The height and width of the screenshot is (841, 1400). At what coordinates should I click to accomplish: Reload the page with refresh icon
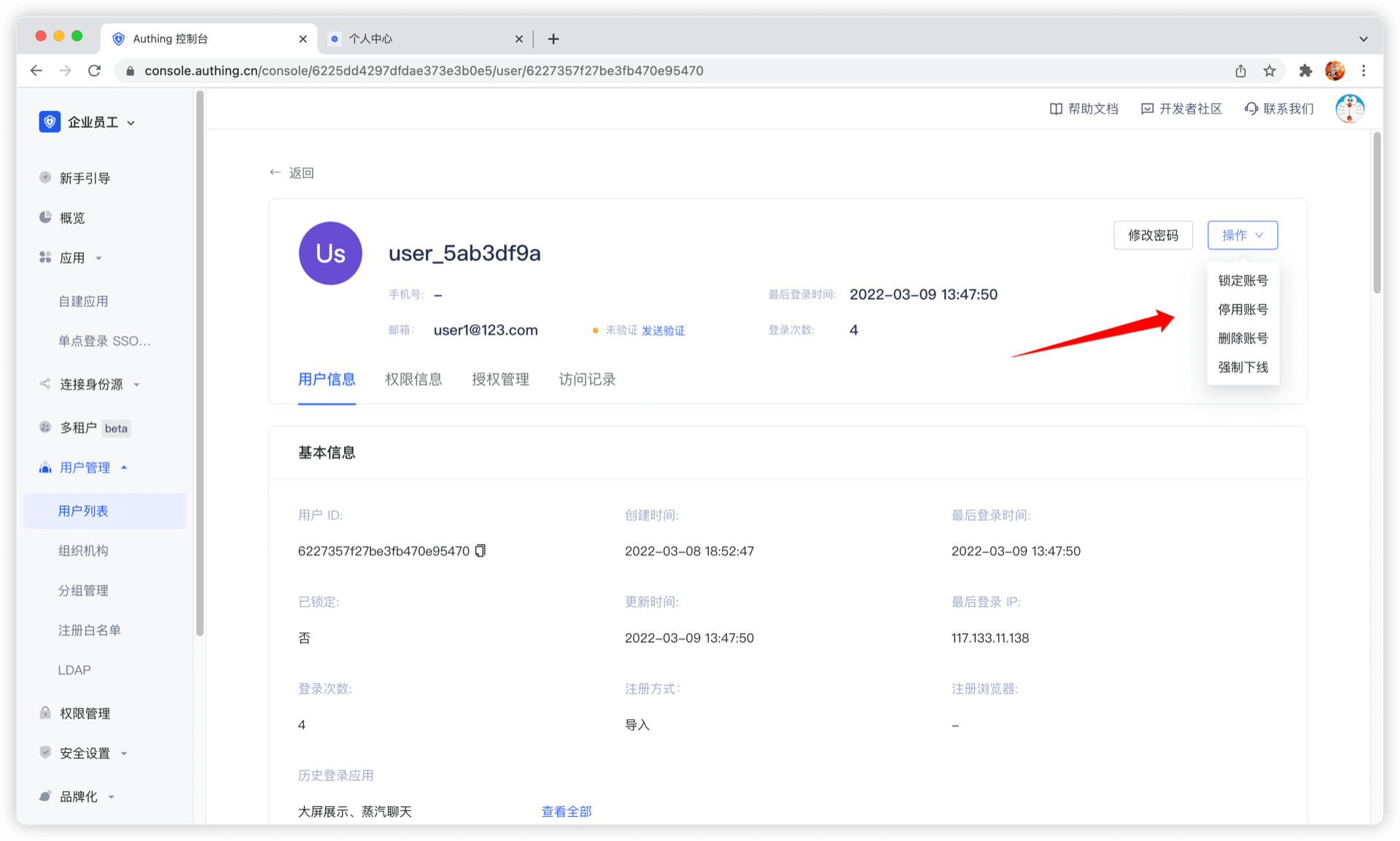coord(94,71)
